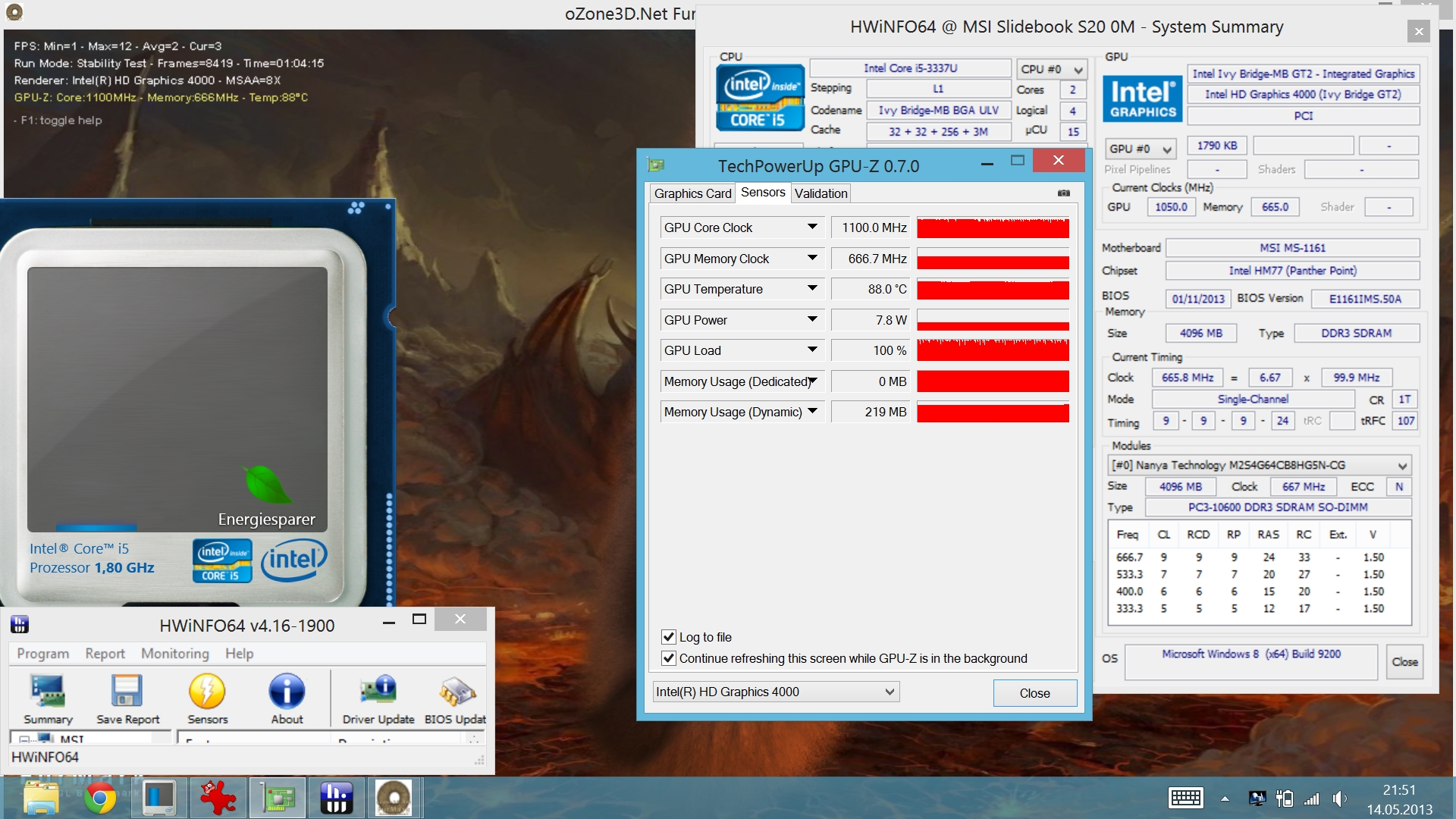The height and width of the screenshot is (819, 1456).
Task: Click the network signal tray icon
Action: 1312,799
